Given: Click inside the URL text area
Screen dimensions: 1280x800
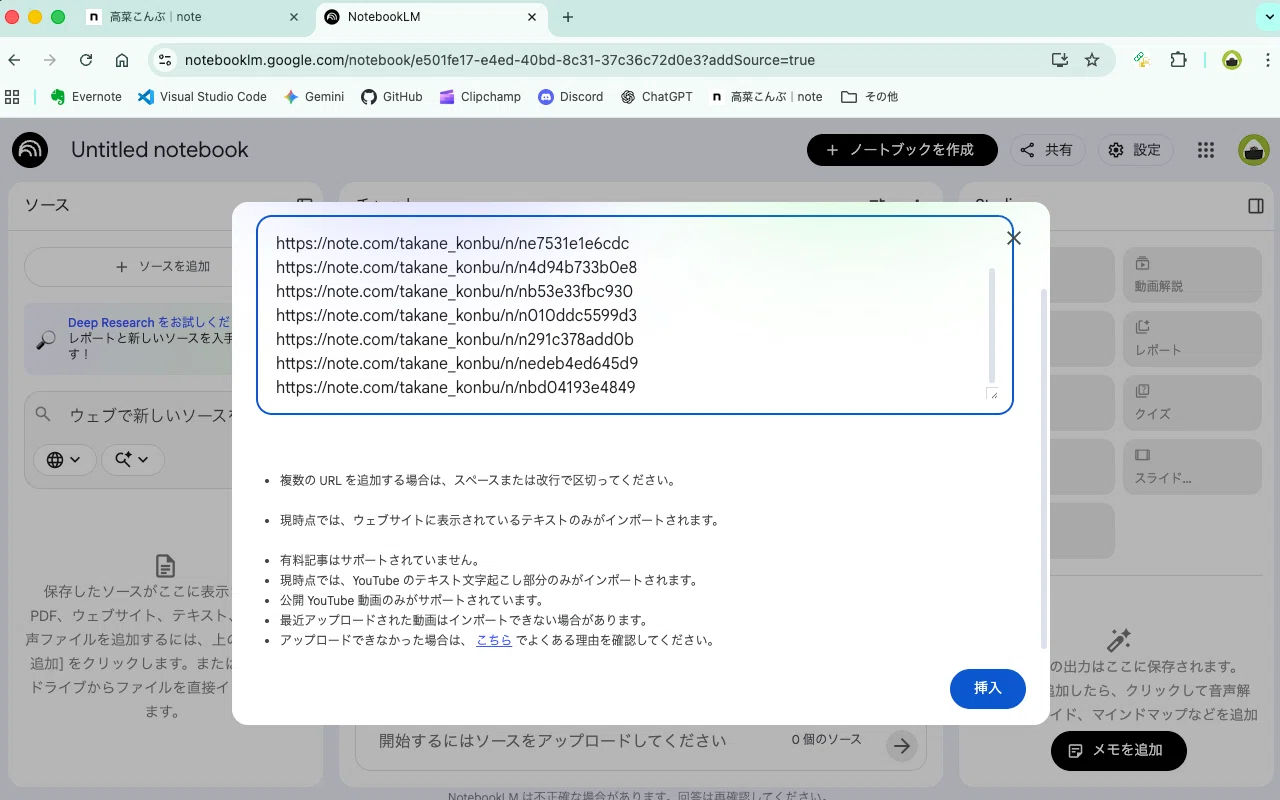Looking at the screenshot, I should [x=635, y=315].
